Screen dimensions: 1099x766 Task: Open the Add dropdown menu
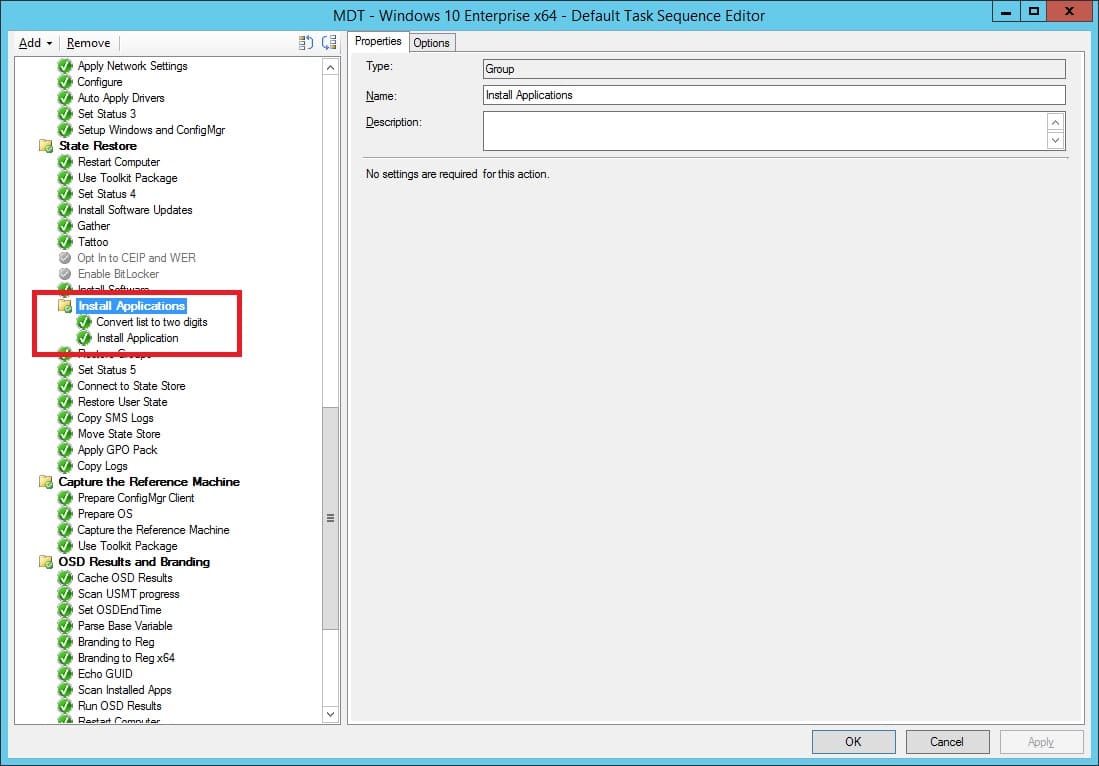pyautogui.click(x=33, y=43)
